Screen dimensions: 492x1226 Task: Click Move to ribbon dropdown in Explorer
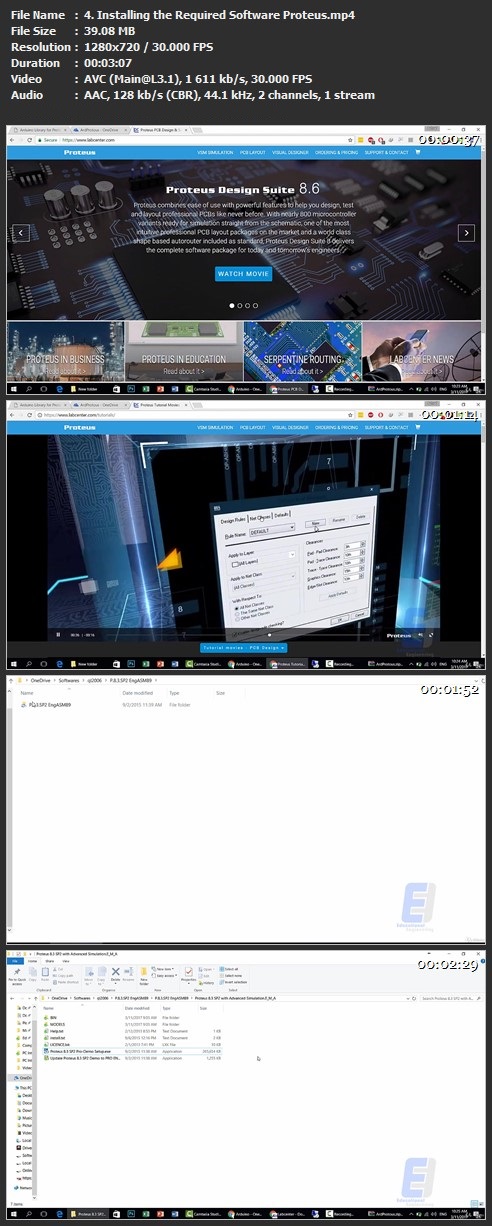click(x=89, y=975)
